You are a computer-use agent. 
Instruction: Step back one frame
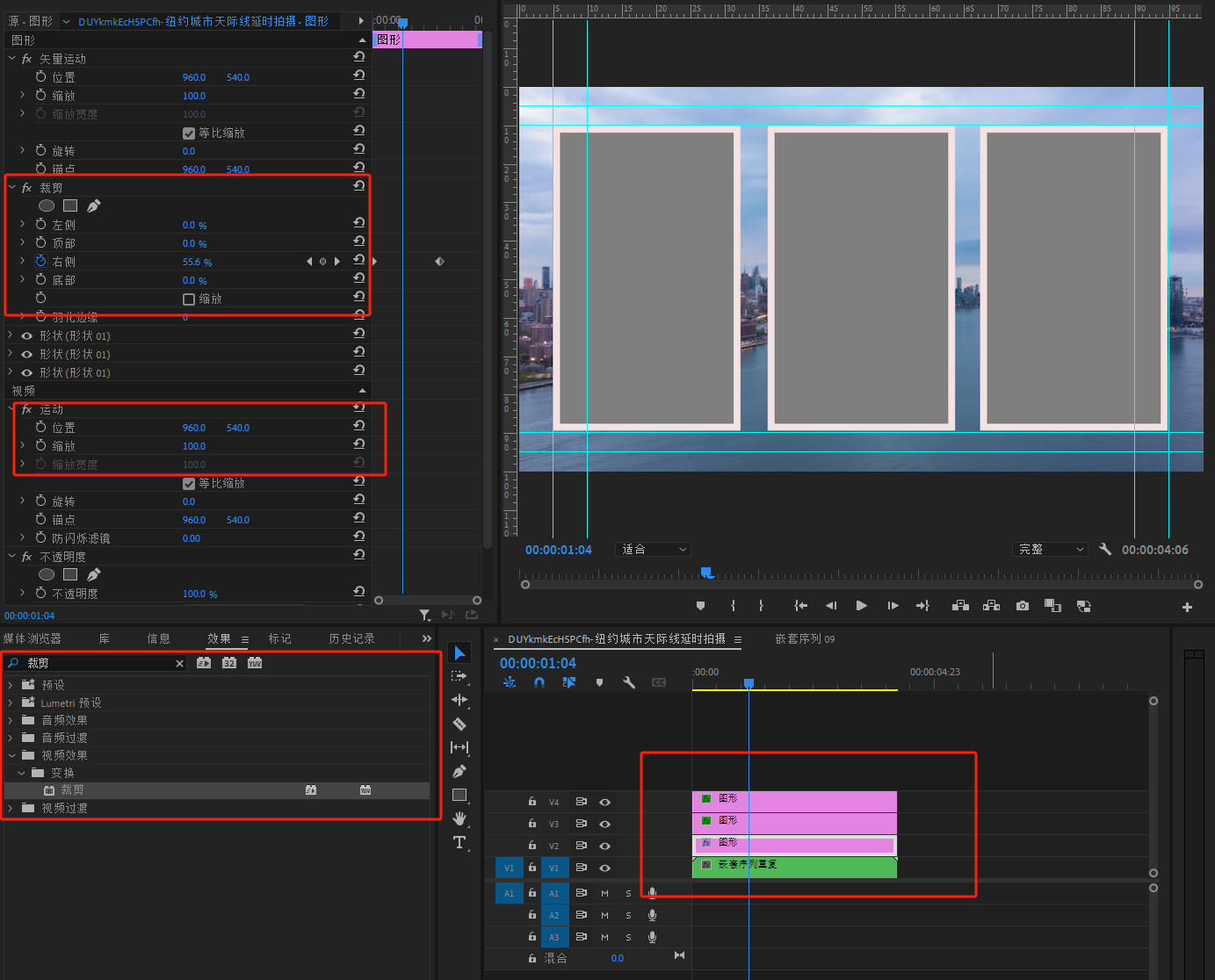click(x=830, y=606)
